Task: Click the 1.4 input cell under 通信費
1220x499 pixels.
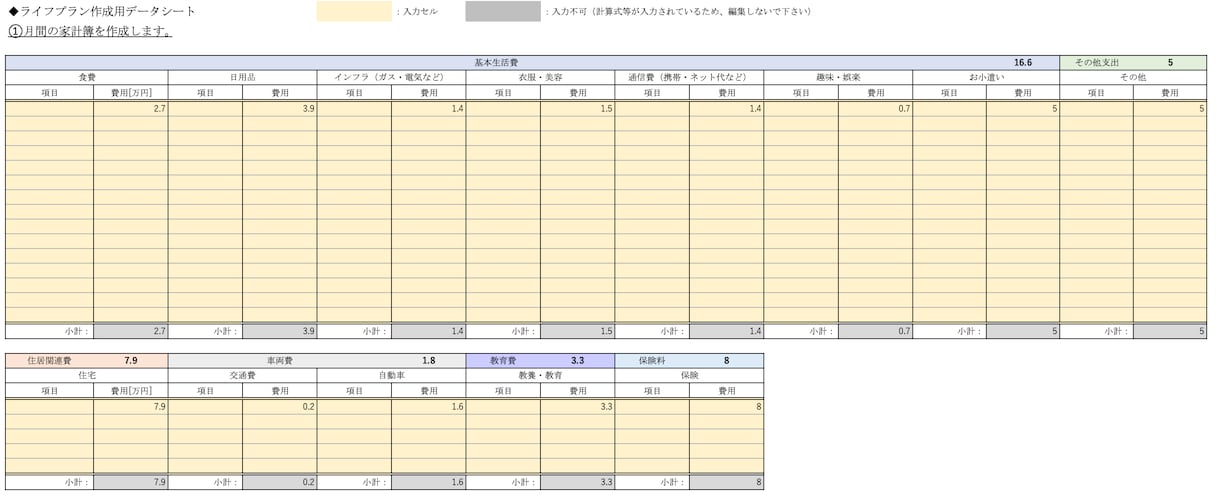Action: click(726, 108)
